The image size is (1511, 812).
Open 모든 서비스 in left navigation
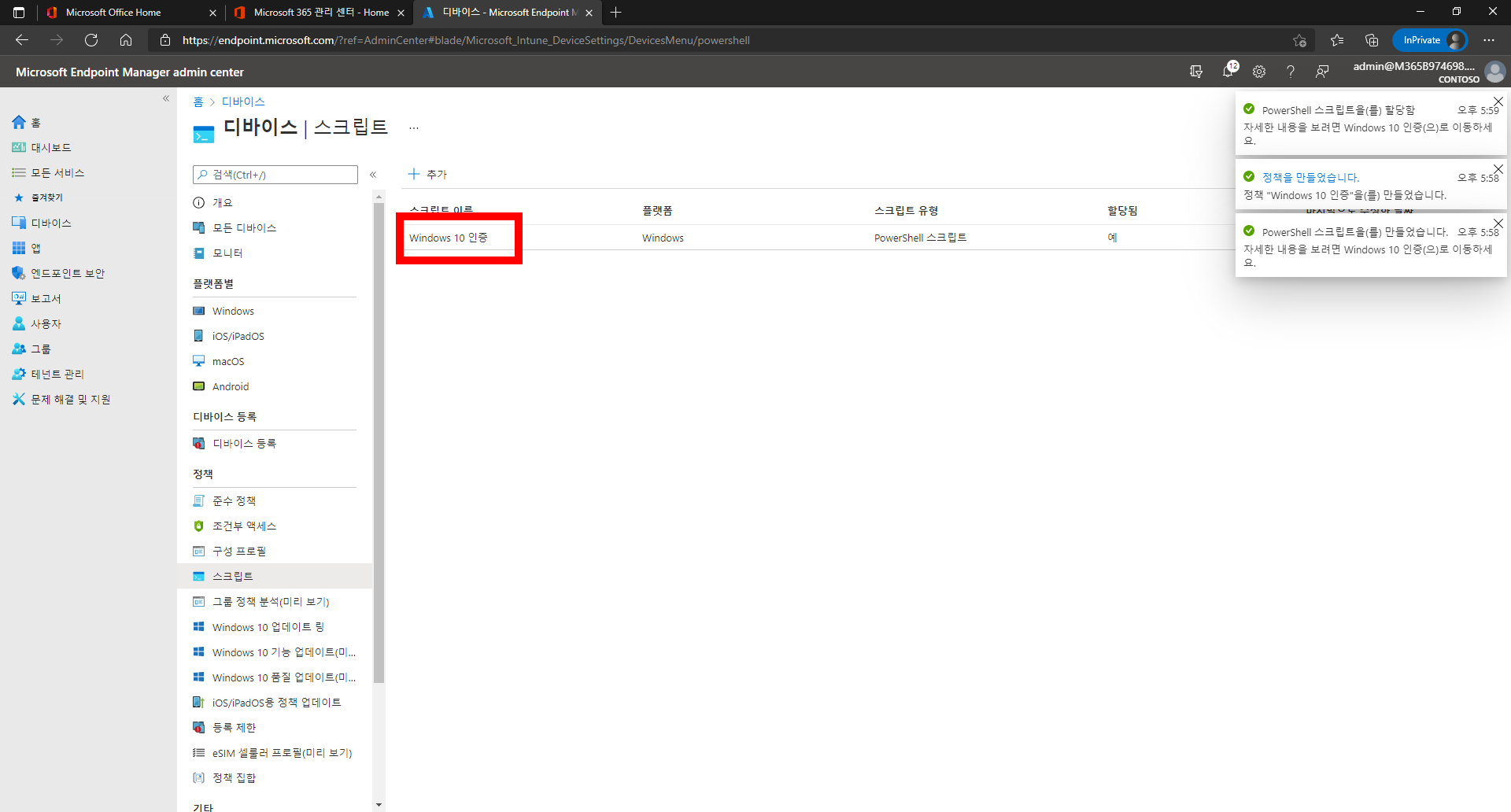pos(48,173)
